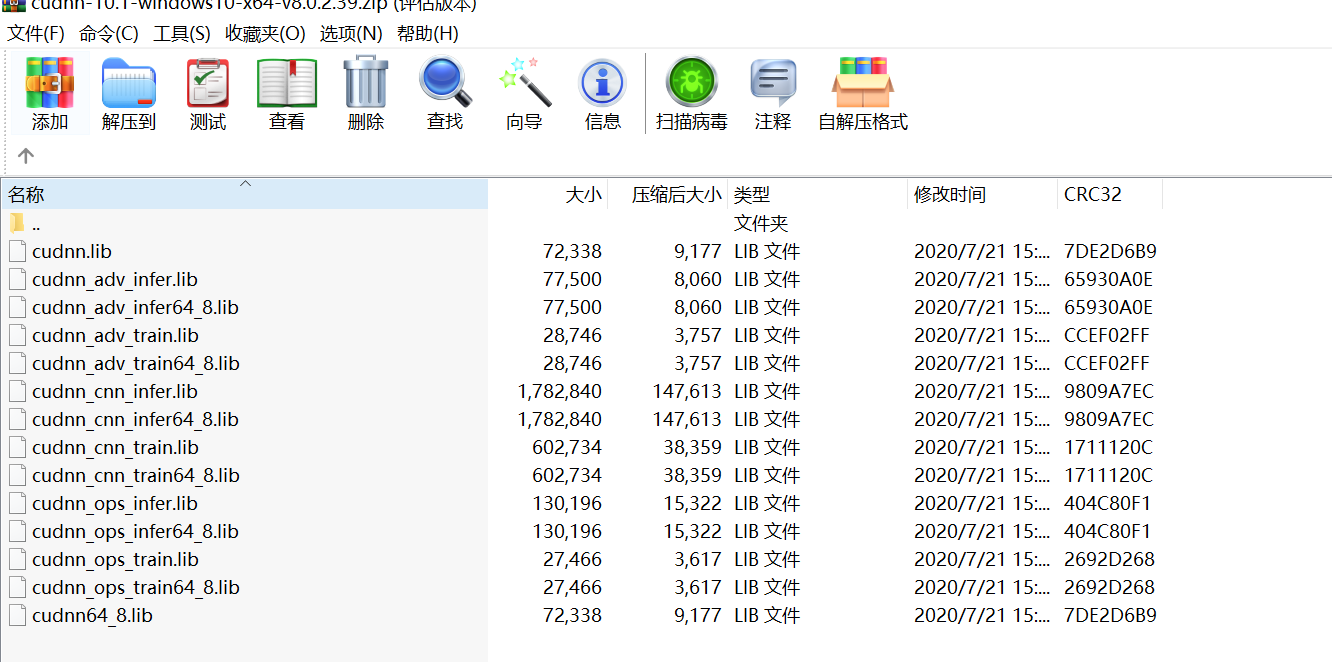Launch the Wizard (向导) wand icon
Viewport: 1332px width, 662px height.
click(525, 82)
